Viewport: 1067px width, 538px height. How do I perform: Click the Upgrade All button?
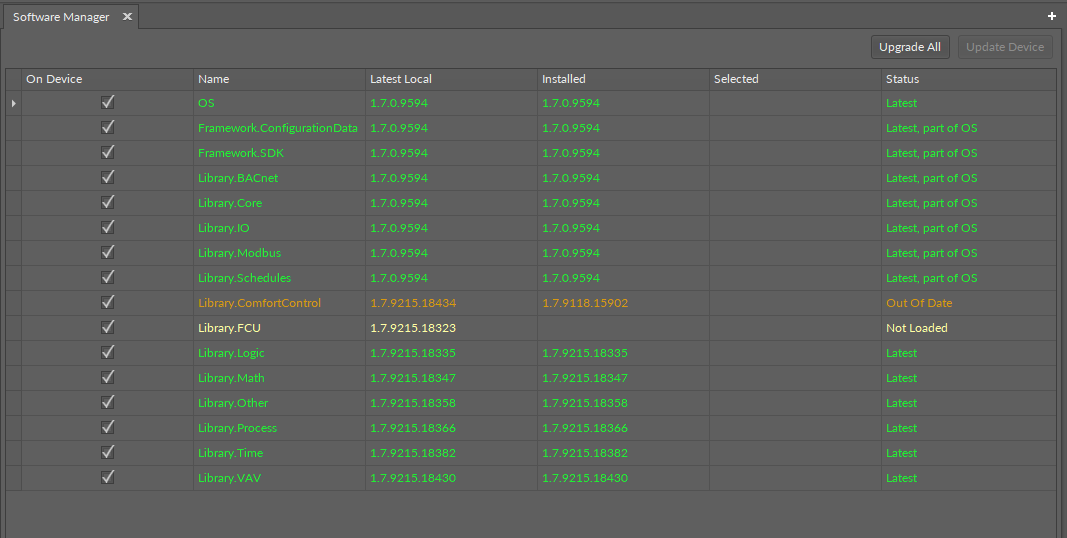910,47
